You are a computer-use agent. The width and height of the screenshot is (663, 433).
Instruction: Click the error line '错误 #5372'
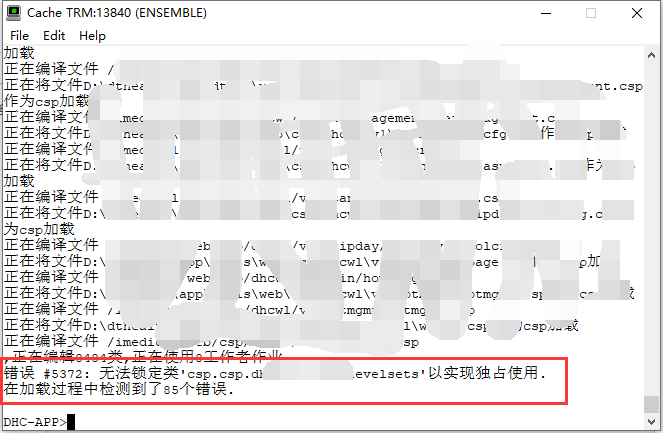(275, 373)
